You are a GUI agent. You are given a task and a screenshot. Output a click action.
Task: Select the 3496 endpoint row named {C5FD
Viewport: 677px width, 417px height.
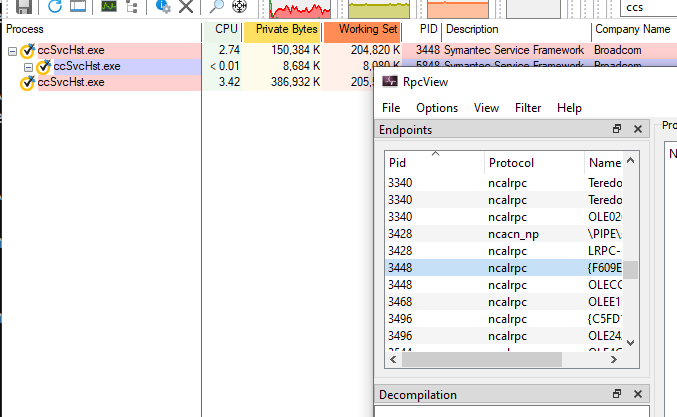coord(504,319)
